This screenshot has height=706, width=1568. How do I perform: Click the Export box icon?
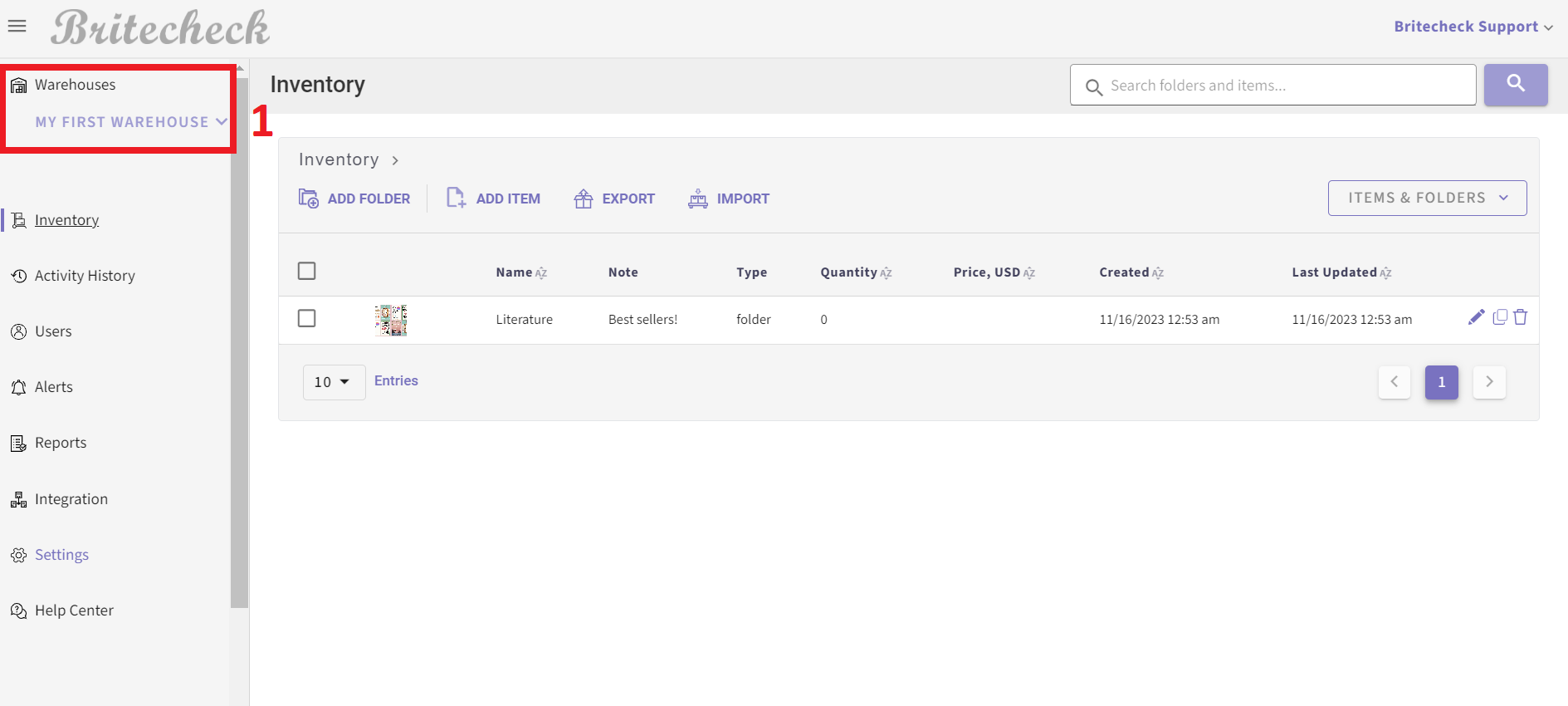584,199
